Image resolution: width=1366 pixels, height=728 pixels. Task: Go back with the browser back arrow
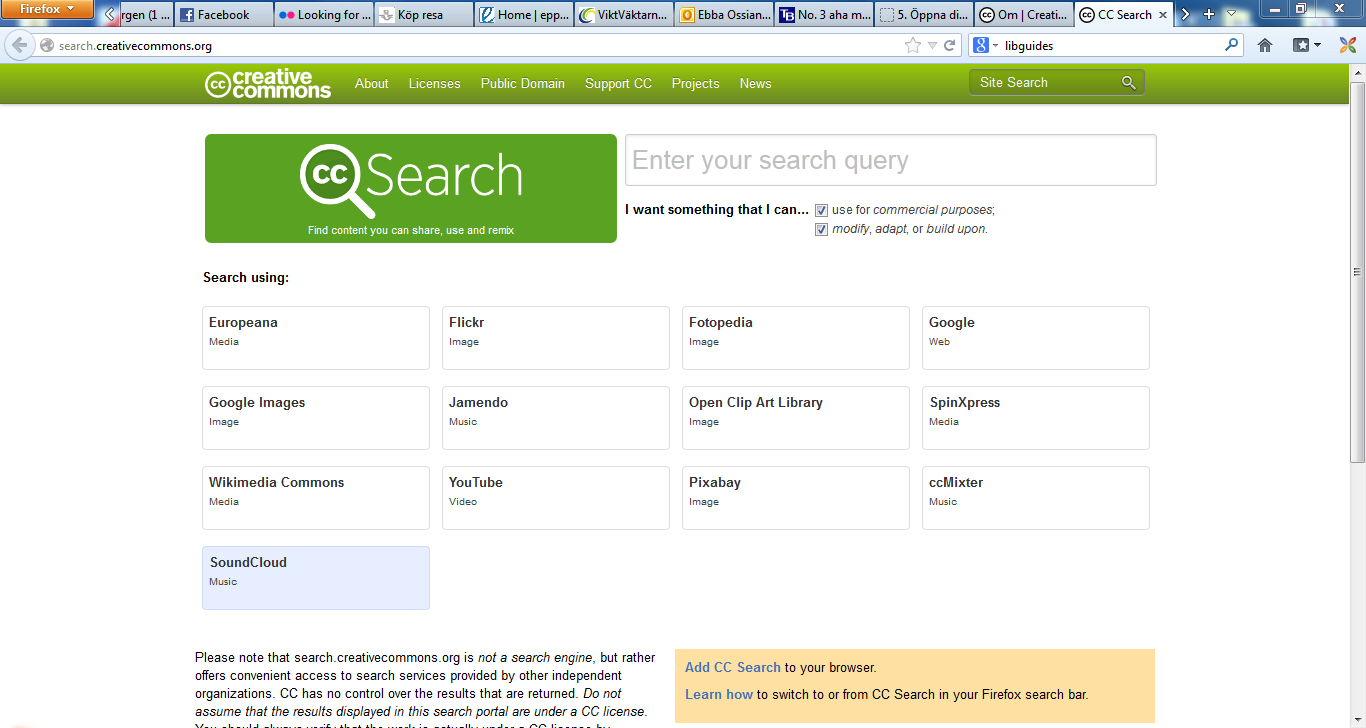pyautogui.click(x=19, y=45)
